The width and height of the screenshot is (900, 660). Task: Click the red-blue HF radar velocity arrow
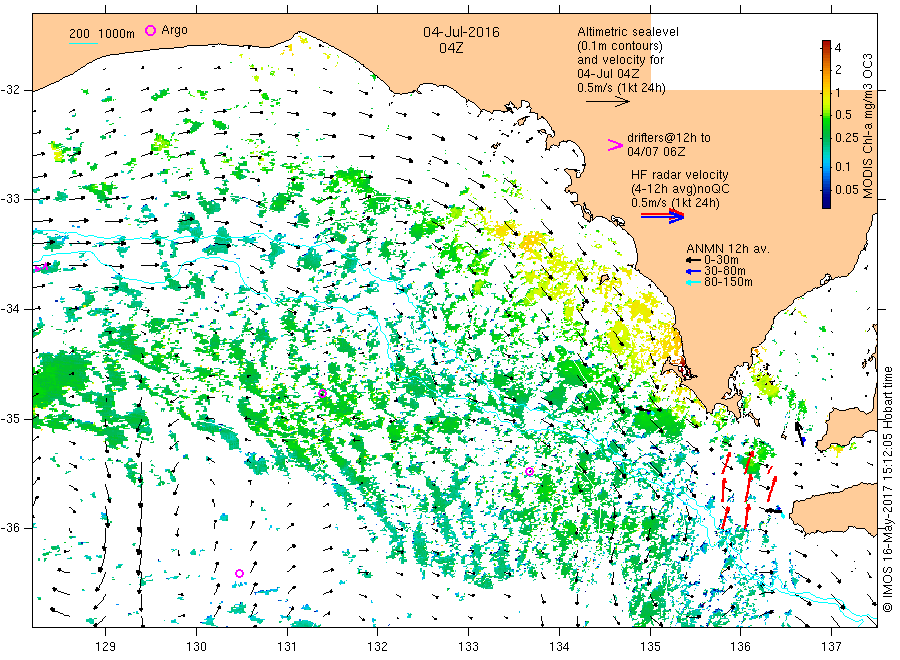coord(662,216)
